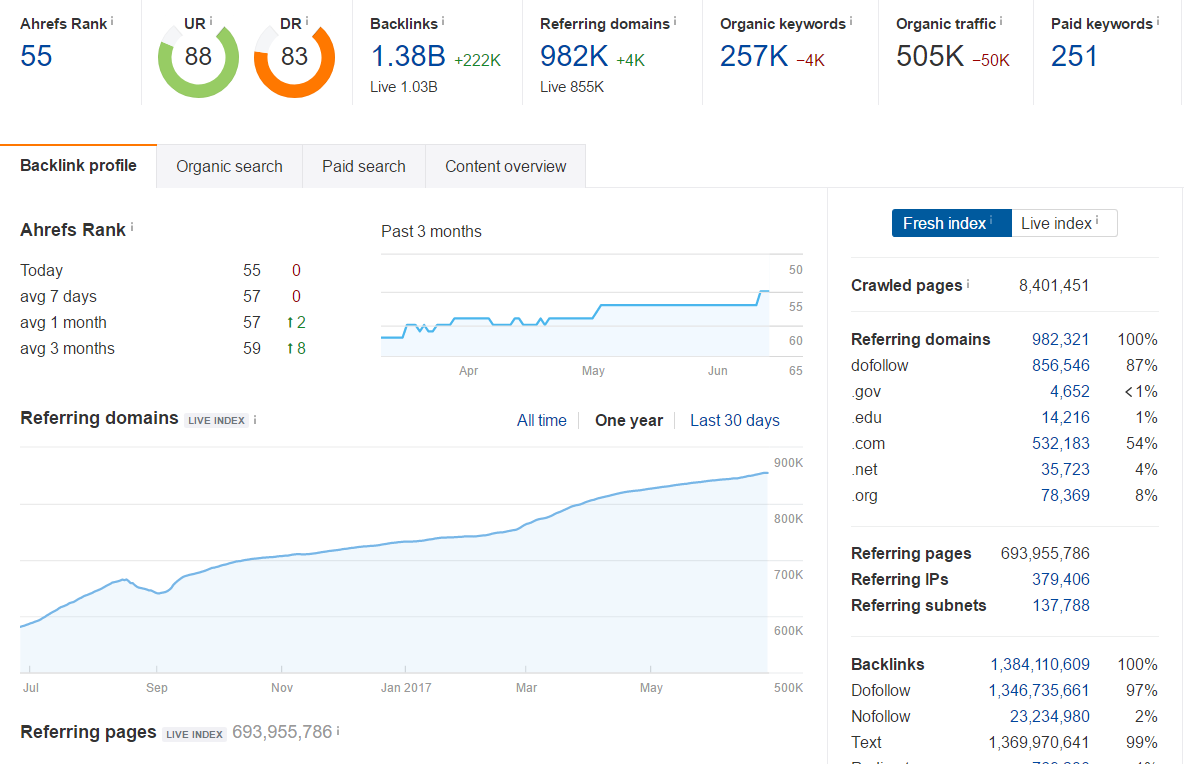Click info icon after Referring pages 693,955,786

pyautogui.click(x=338, y=731)
